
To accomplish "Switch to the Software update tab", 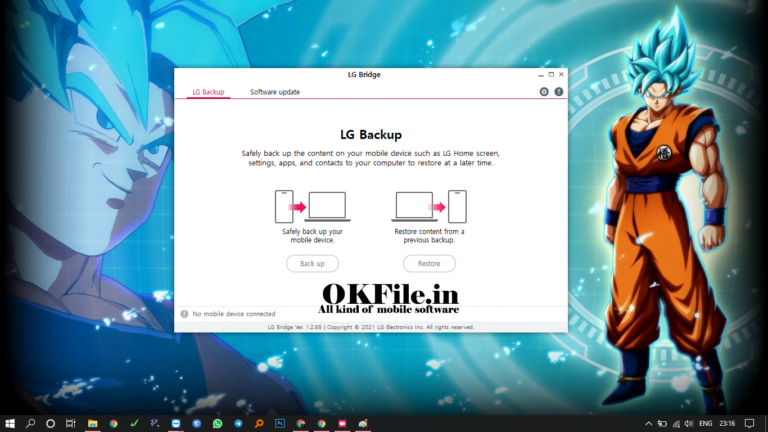I will 275,92.
